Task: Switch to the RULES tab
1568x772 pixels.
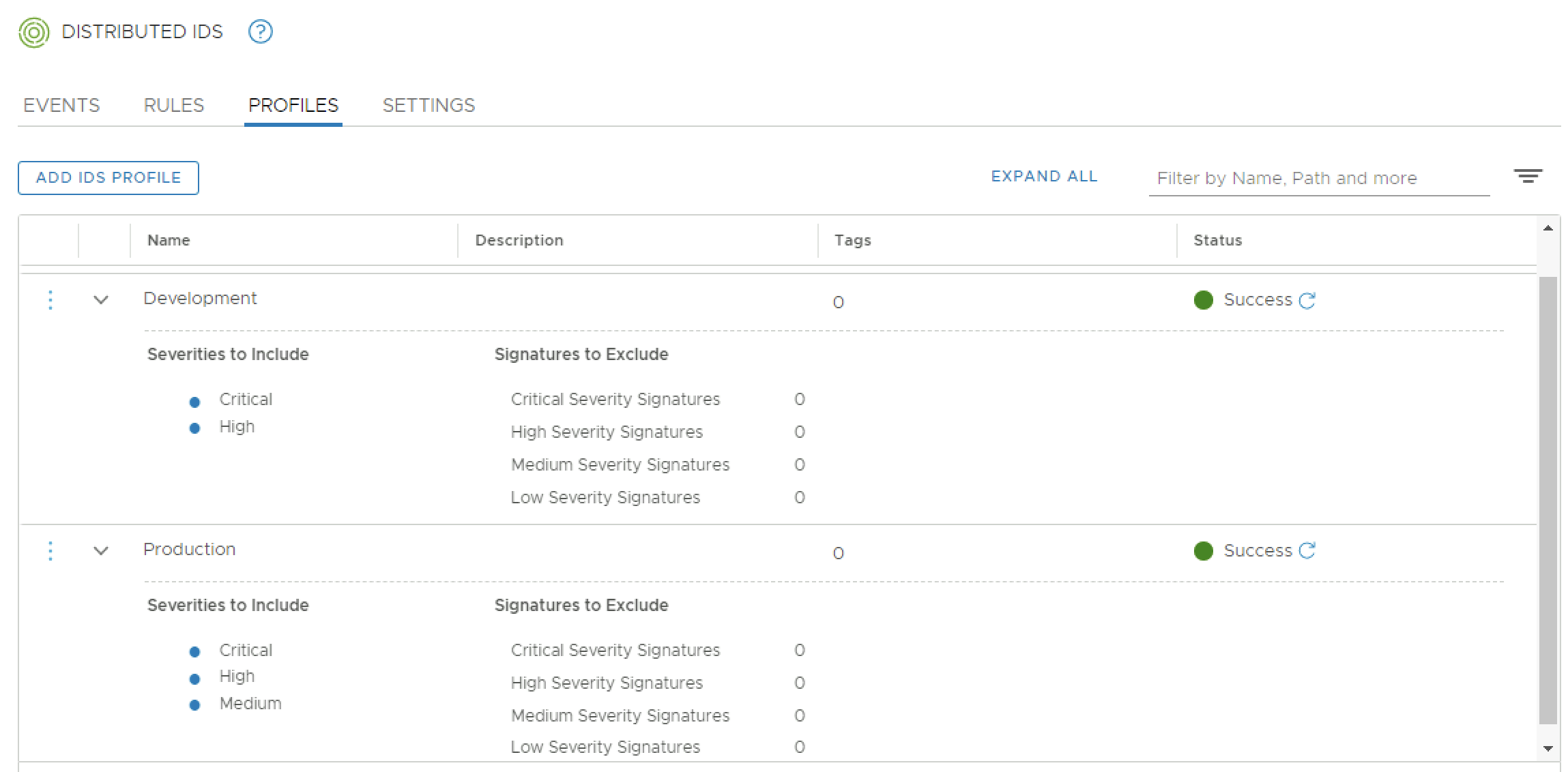Action: coord(173,105)
